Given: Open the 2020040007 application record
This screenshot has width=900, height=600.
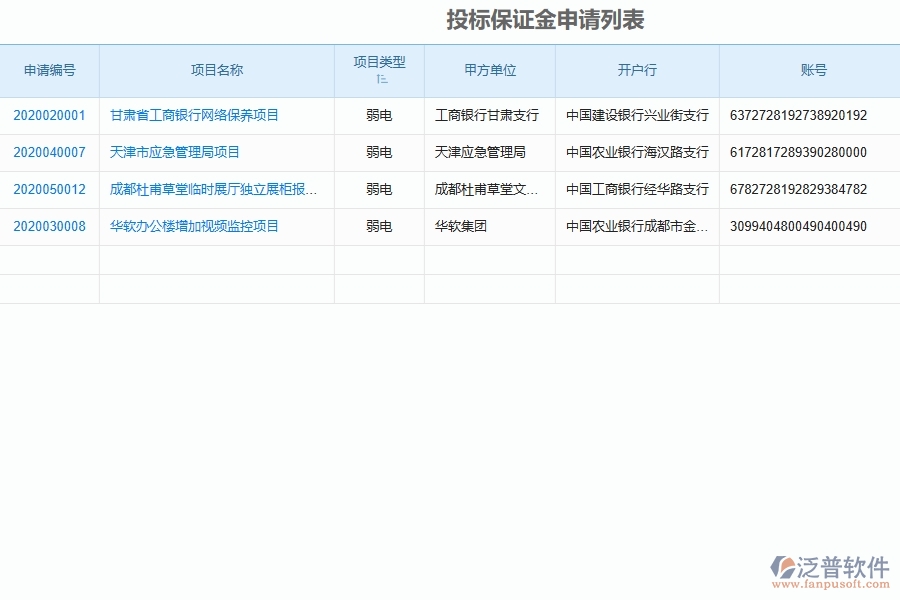Looking at the screenshot, I should click(x=51, y=152).
